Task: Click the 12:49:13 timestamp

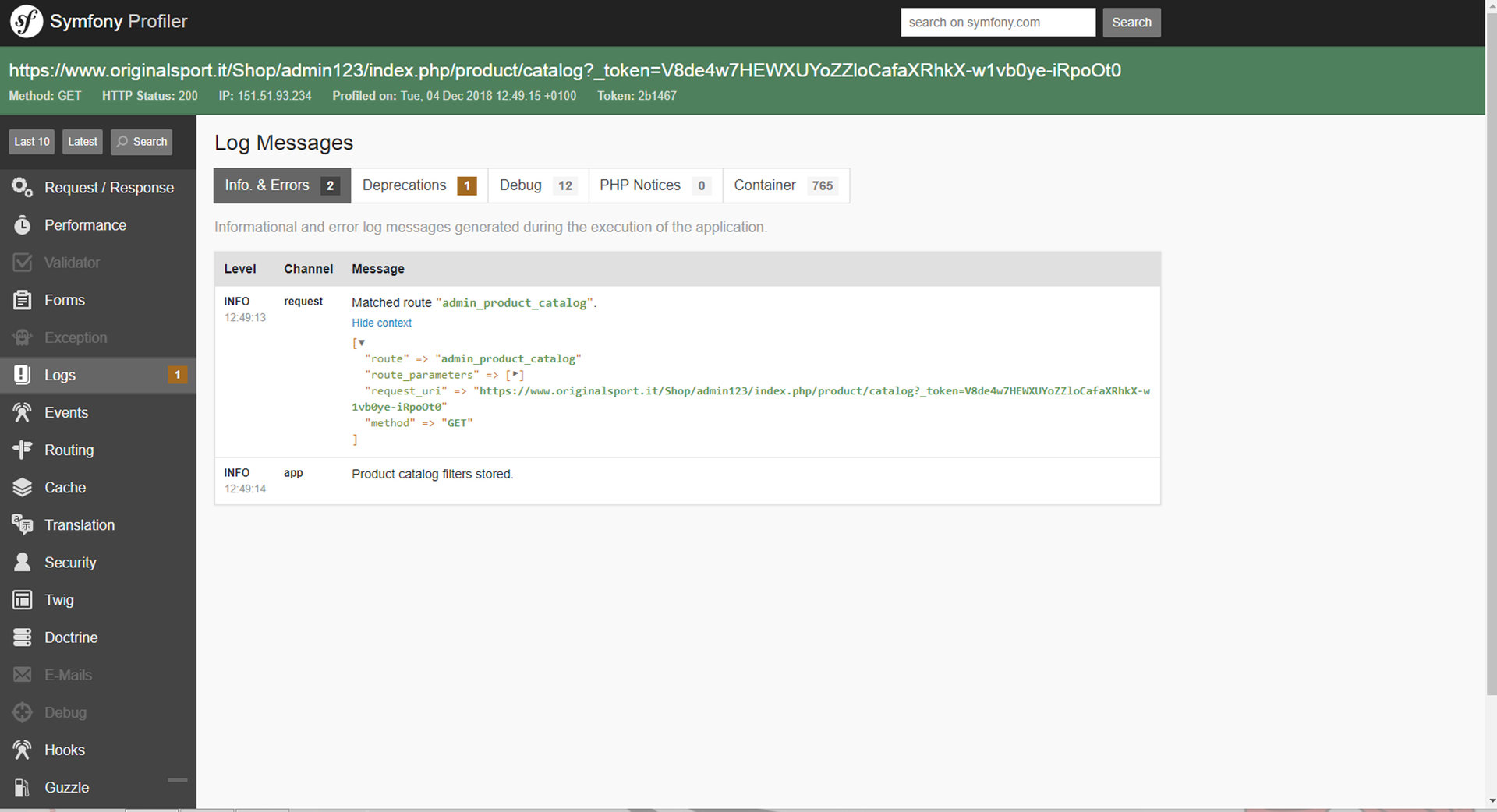Action: [245, 317]
